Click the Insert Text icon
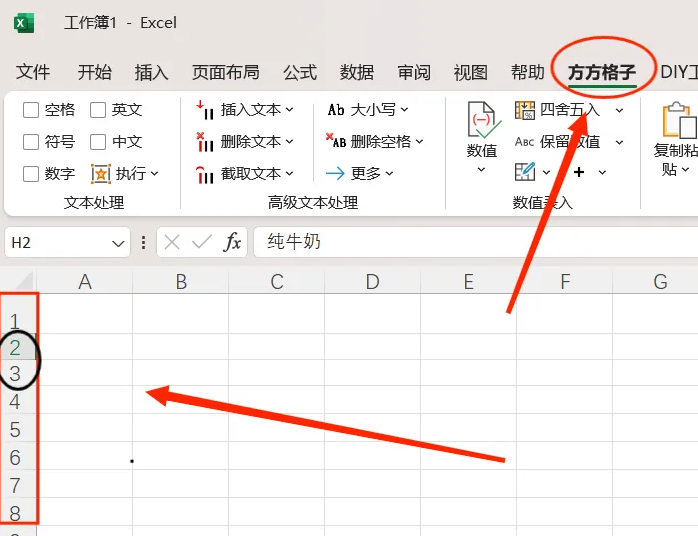Viewport: 698px width, 536px height. (x=205, y=110)
